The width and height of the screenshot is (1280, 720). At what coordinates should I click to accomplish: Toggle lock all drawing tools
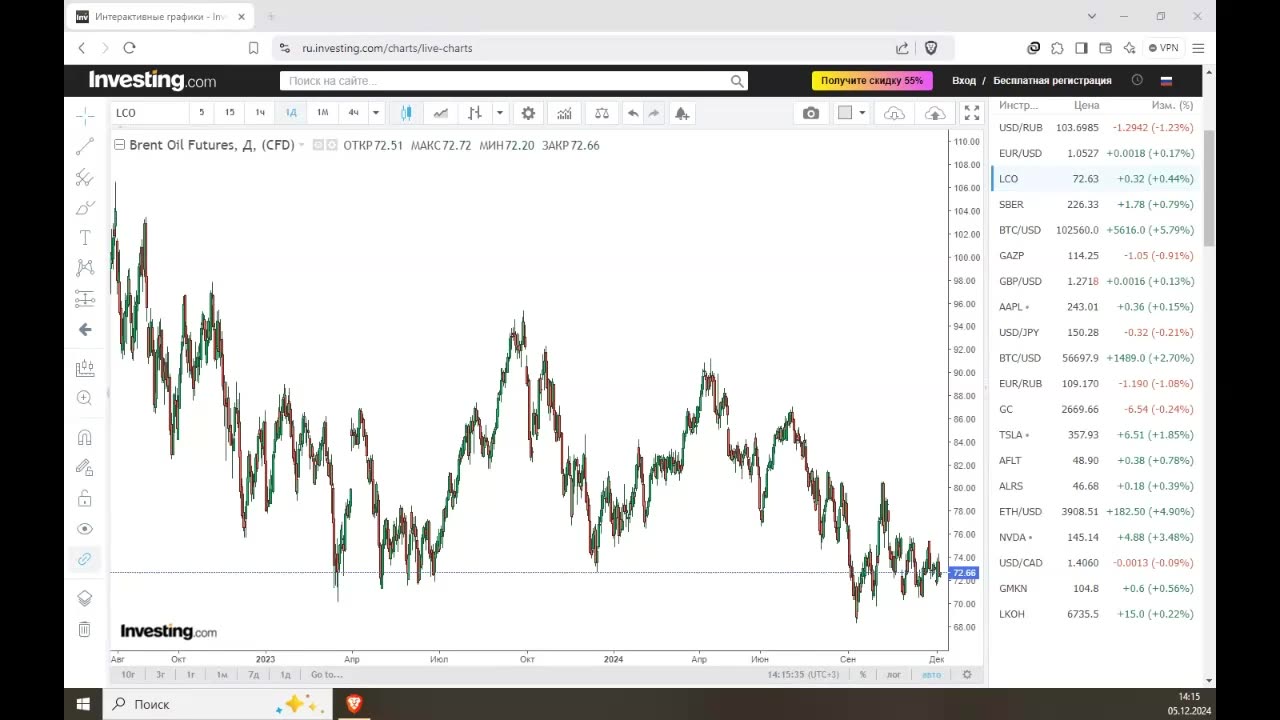[85, 498]
